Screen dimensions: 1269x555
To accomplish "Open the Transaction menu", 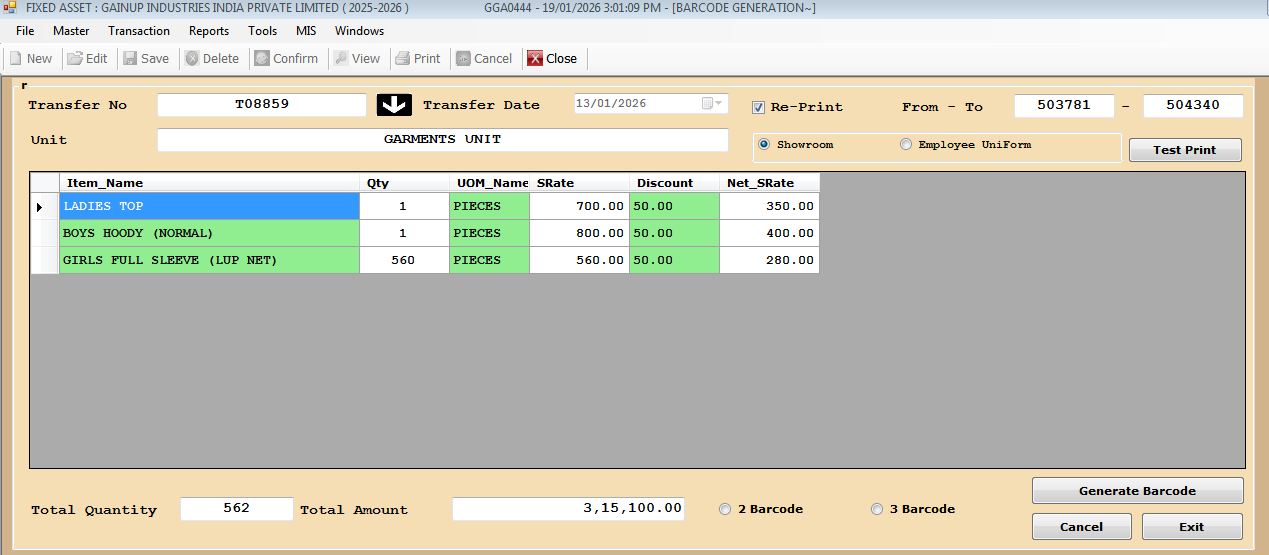I will pyautogui.click(x=139, y=31).
